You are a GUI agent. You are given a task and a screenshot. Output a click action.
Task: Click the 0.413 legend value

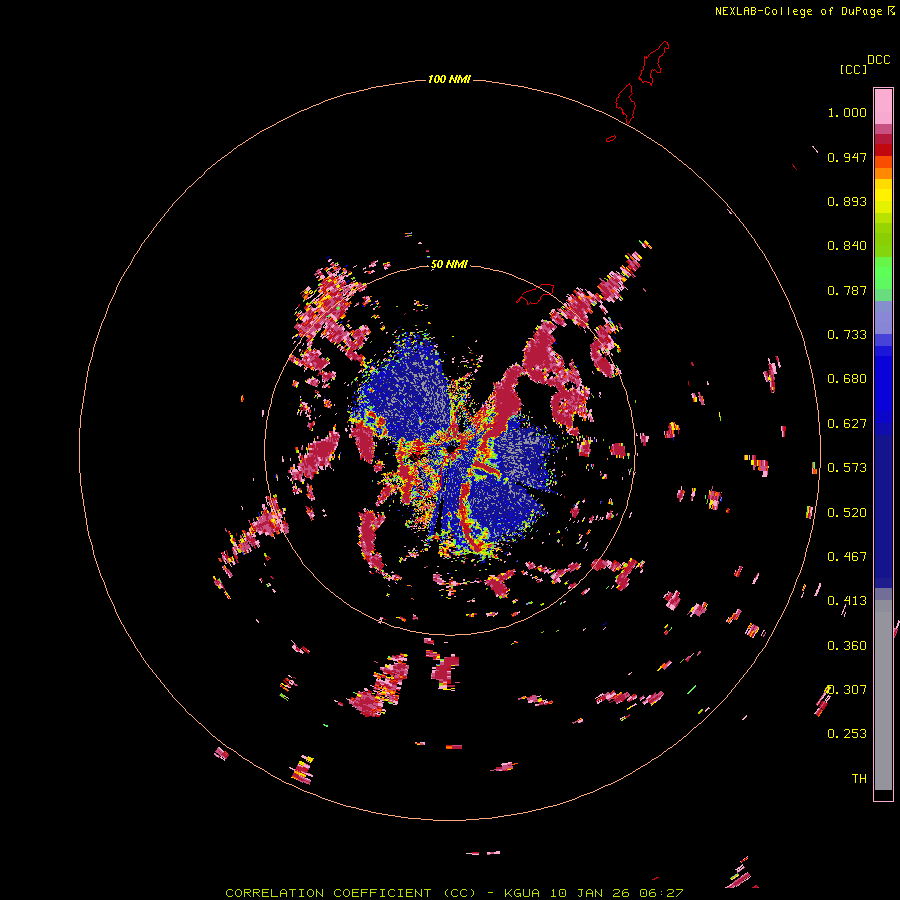pyautogui.click(x=847, y=601)
